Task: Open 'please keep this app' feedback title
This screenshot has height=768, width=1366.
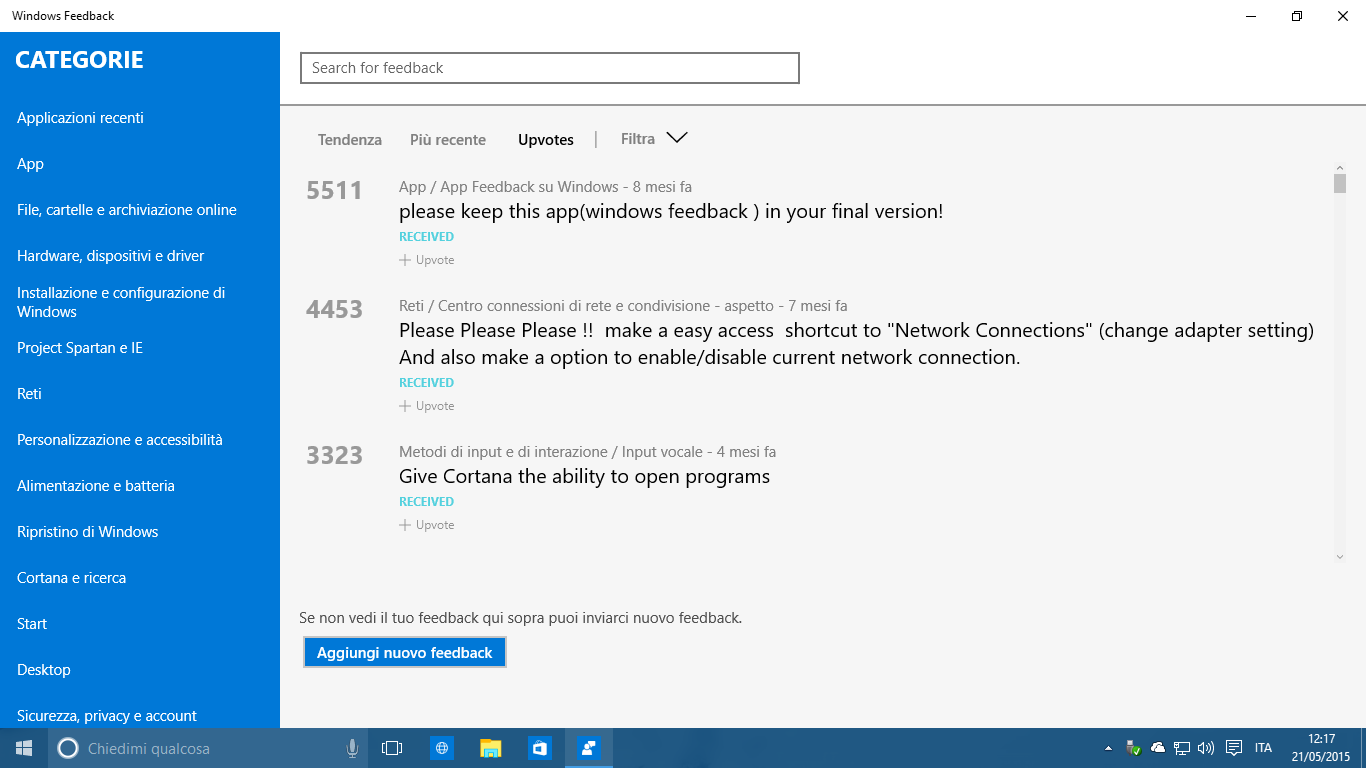Action: point(671,212)
